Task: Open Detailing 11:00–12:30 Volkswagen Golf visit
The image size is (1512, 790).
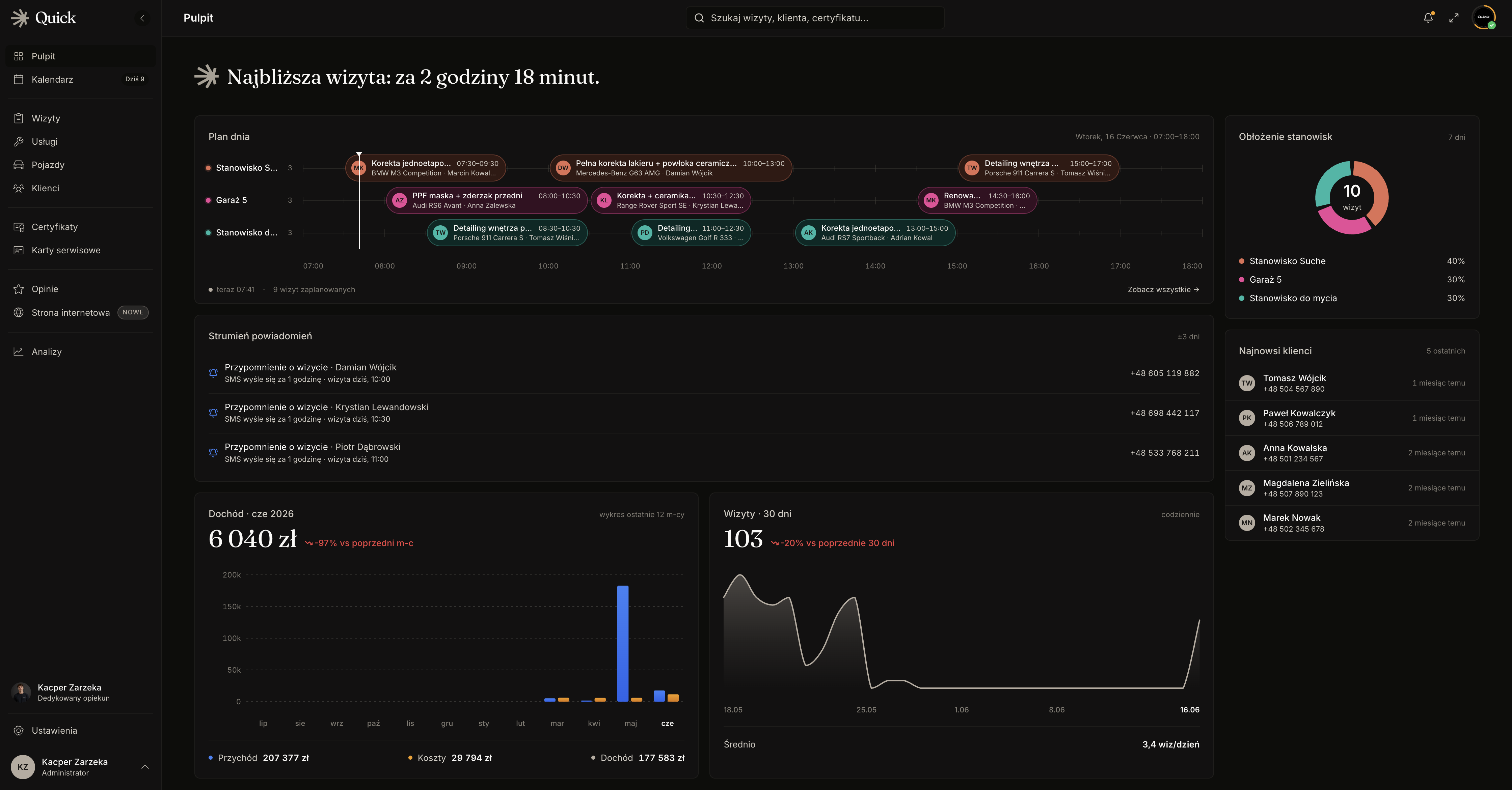Action: 692,233
